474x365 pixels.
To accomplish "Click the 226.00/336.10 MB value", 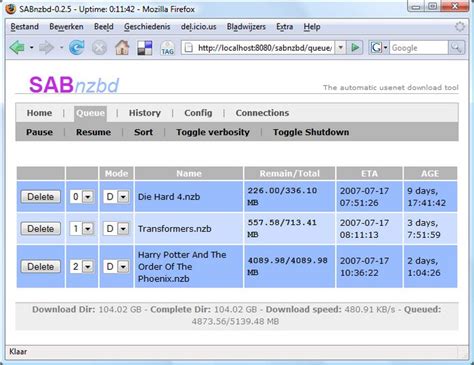I will 282,196.
